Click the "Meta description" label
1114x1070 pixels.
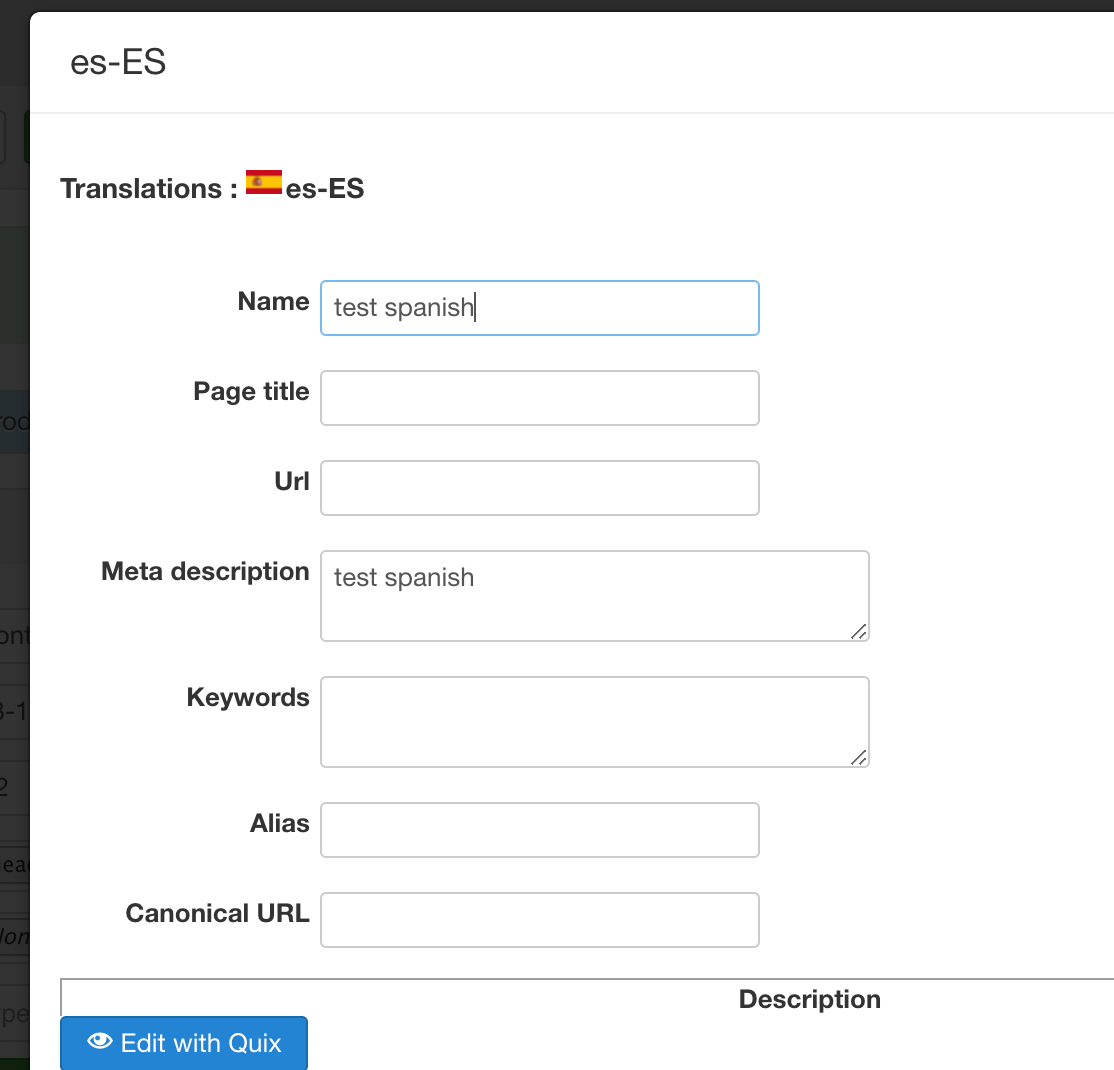205,572
